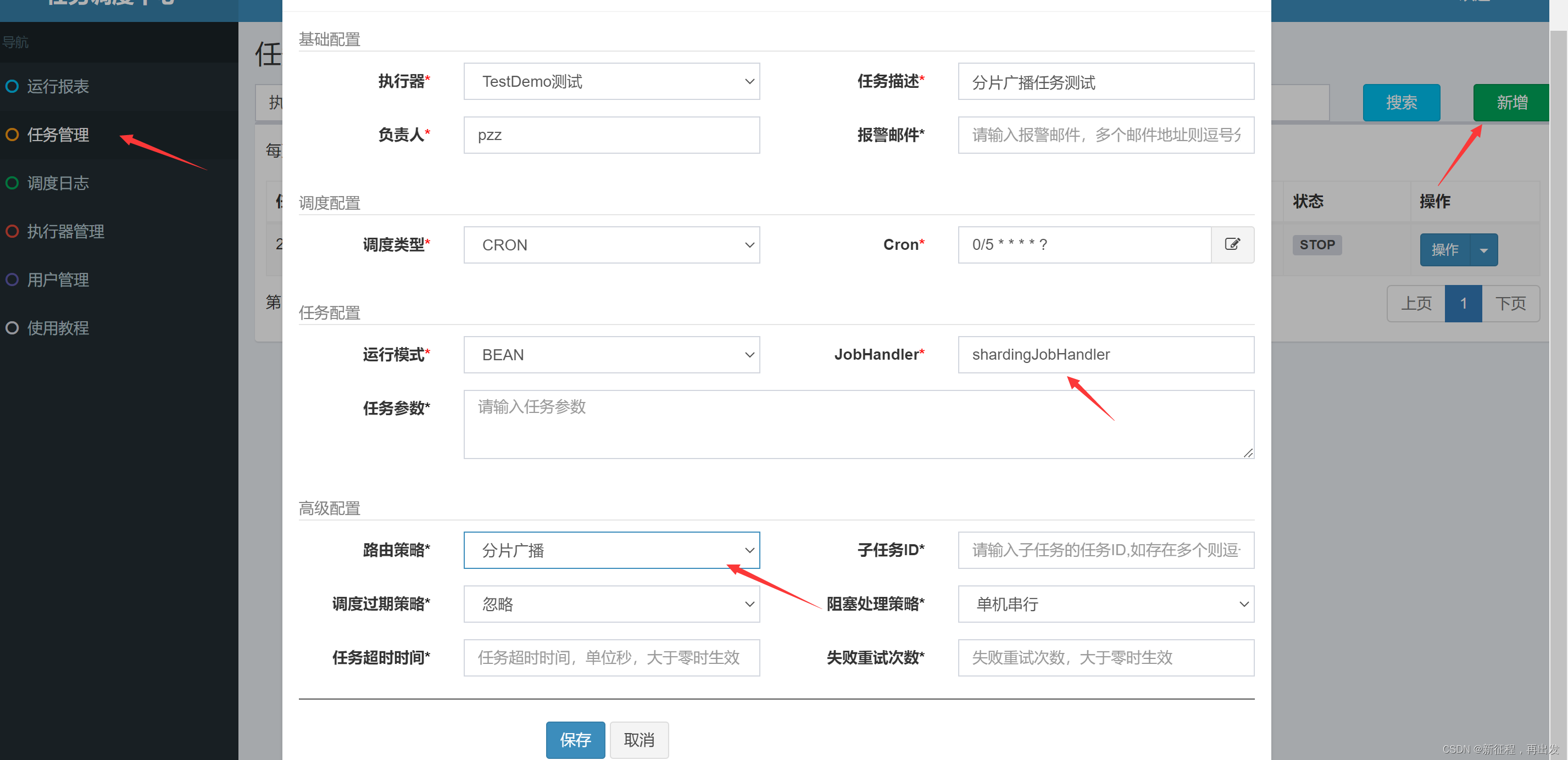Go to the next page with 下页
The image size is (1568, 760).
(1511, 304)
